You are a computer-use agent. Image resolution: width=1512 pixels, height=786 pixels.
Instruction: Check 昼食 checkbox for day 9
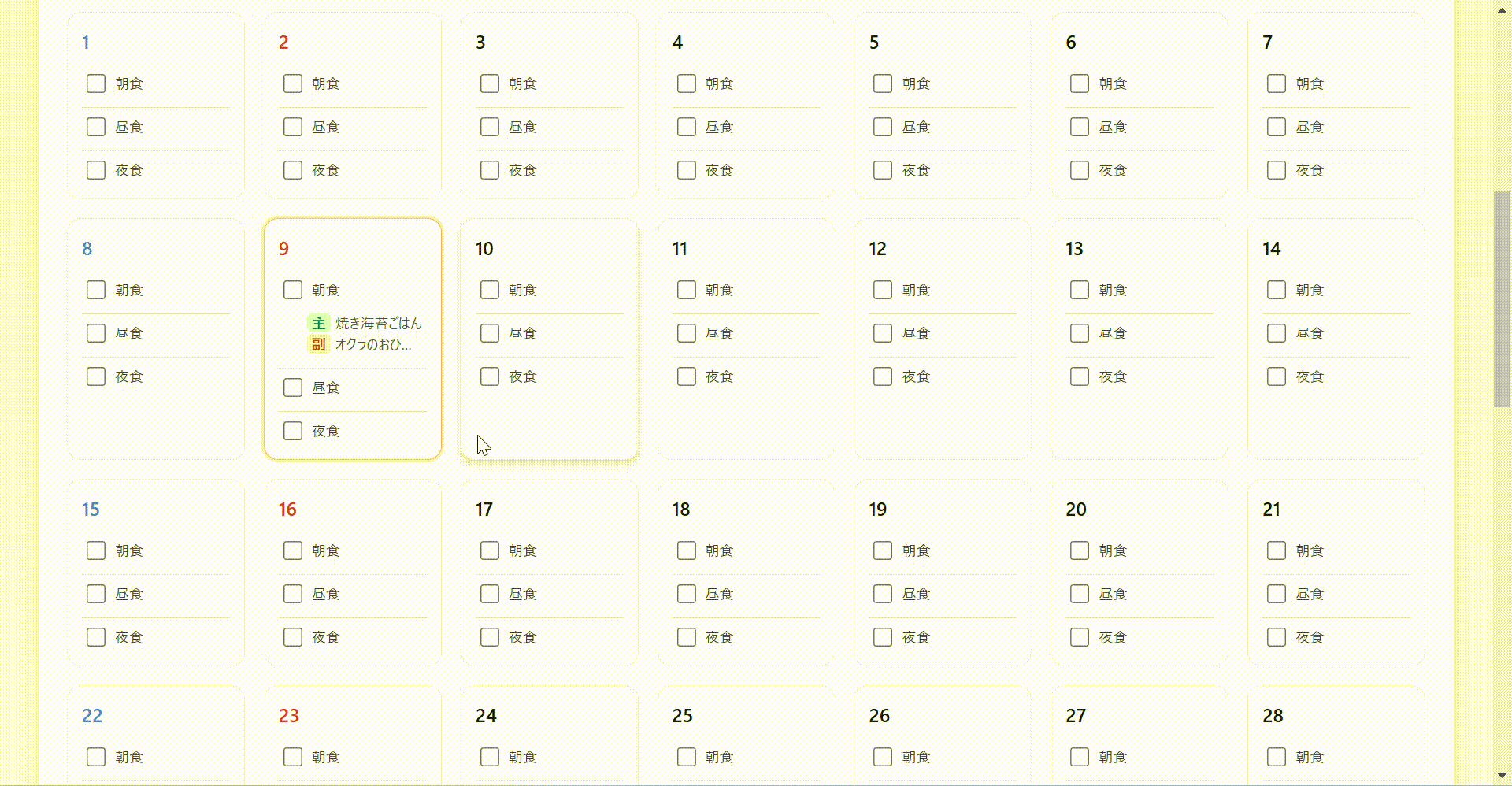click(x=293, y=387)
